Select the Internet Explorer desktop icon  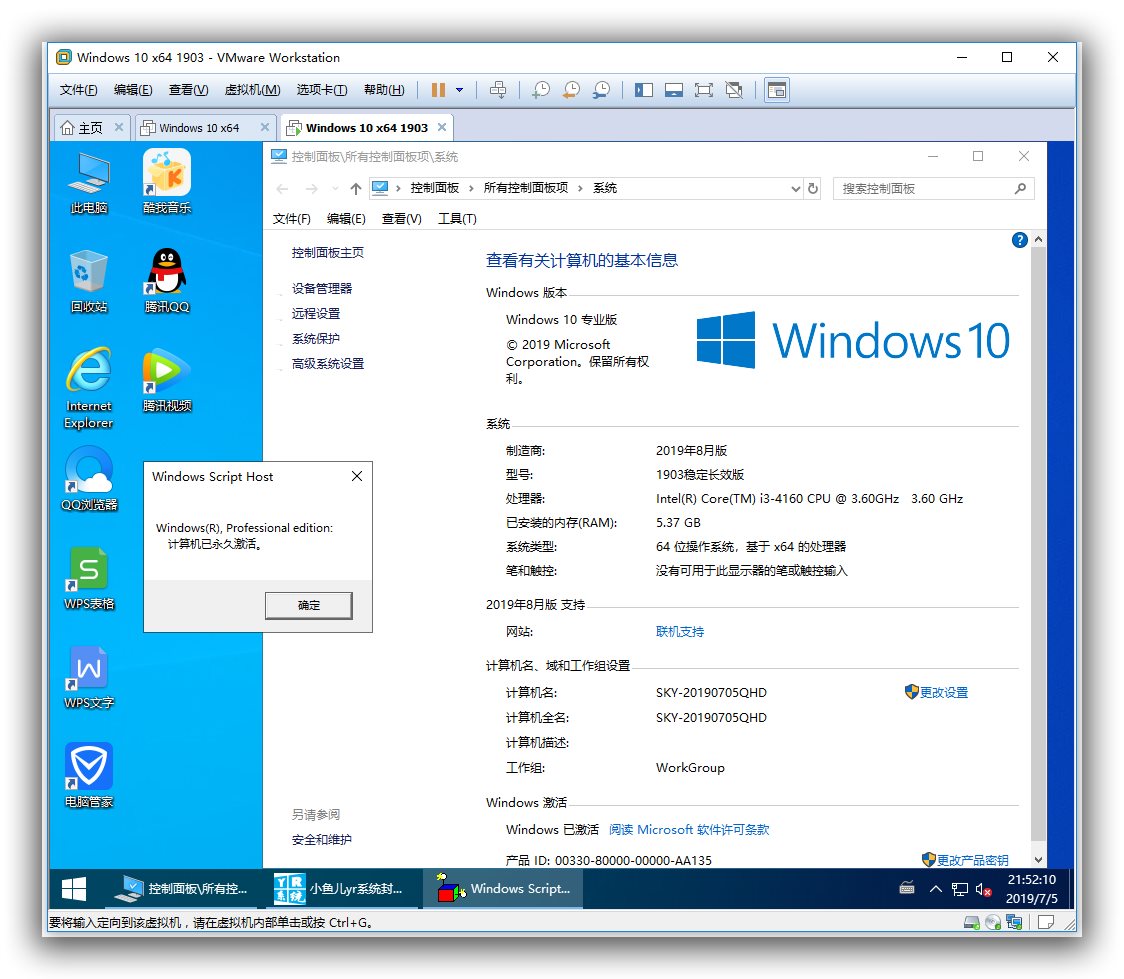coord(89,388)
